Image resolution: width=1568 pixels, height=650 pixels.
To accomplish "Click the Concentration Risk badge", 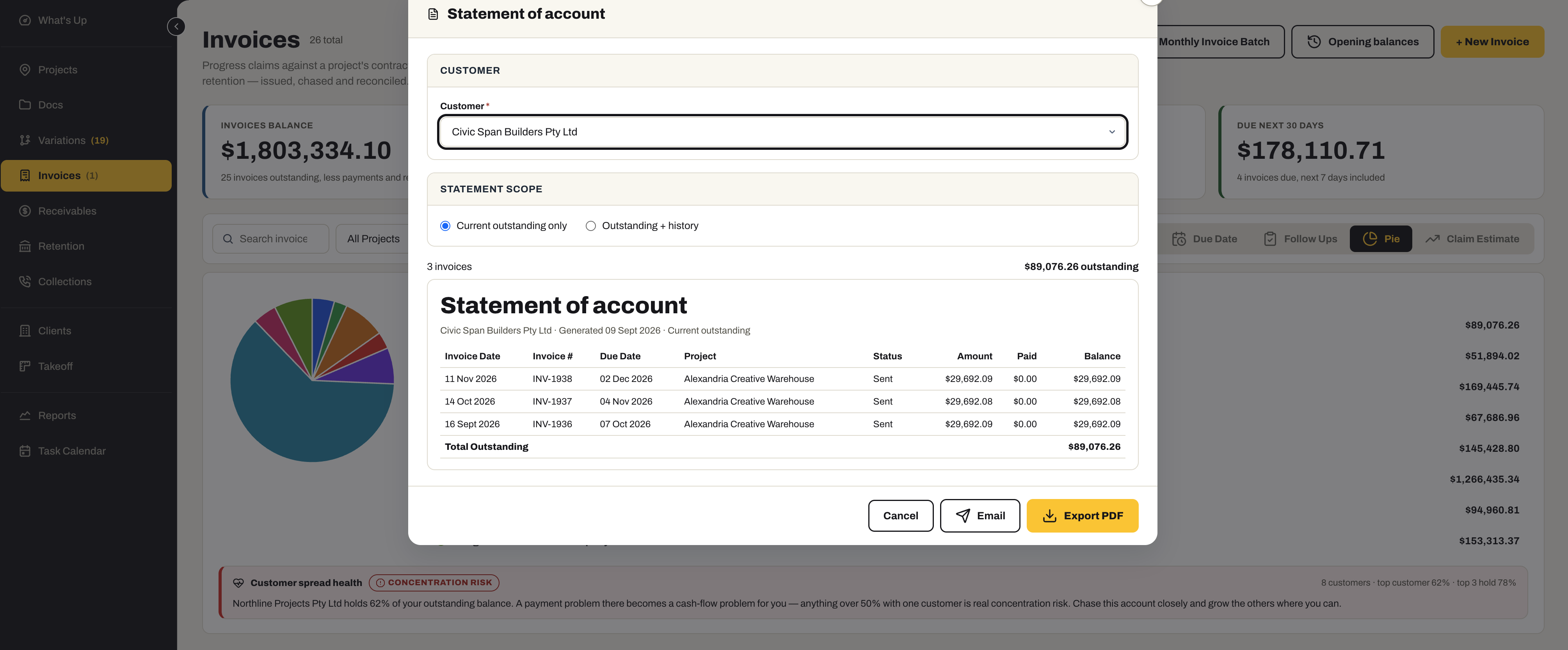I will click(434, 583).
